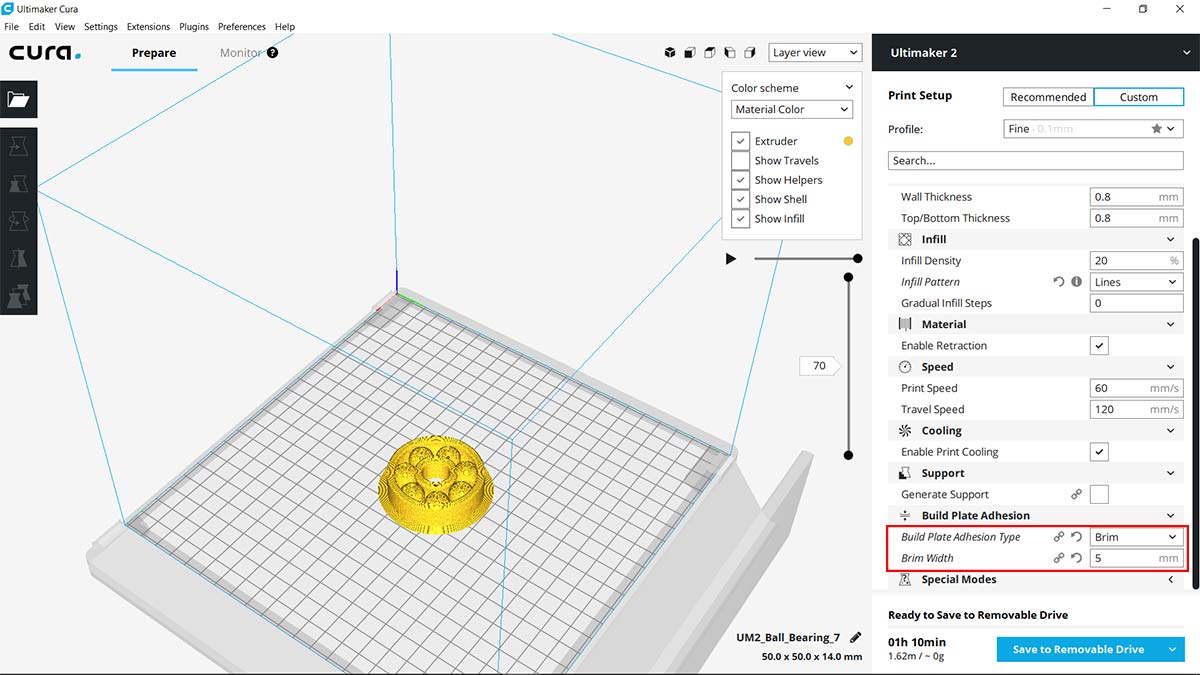Click the yellow Extruder color dot
Viewport: 1200px width, 675px height.
[x=848, y=141]
